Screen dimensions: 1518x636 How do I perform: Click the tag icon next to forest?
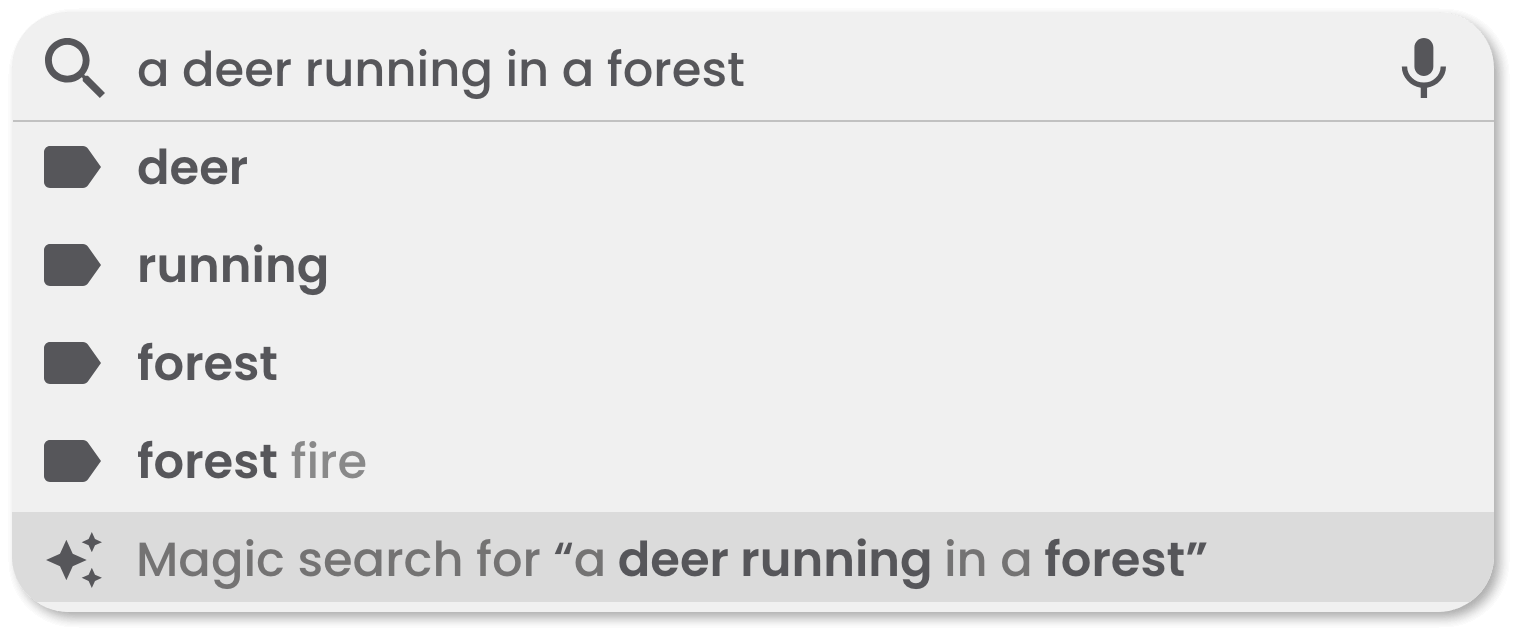pyautogui.click(x=72, y=363)
